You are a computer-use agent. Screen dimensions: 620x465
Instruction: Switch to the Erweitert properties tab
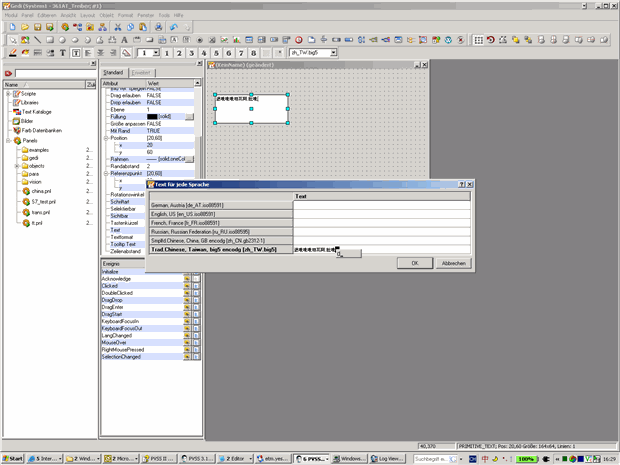pyautogui.click(x=141, y=73)
